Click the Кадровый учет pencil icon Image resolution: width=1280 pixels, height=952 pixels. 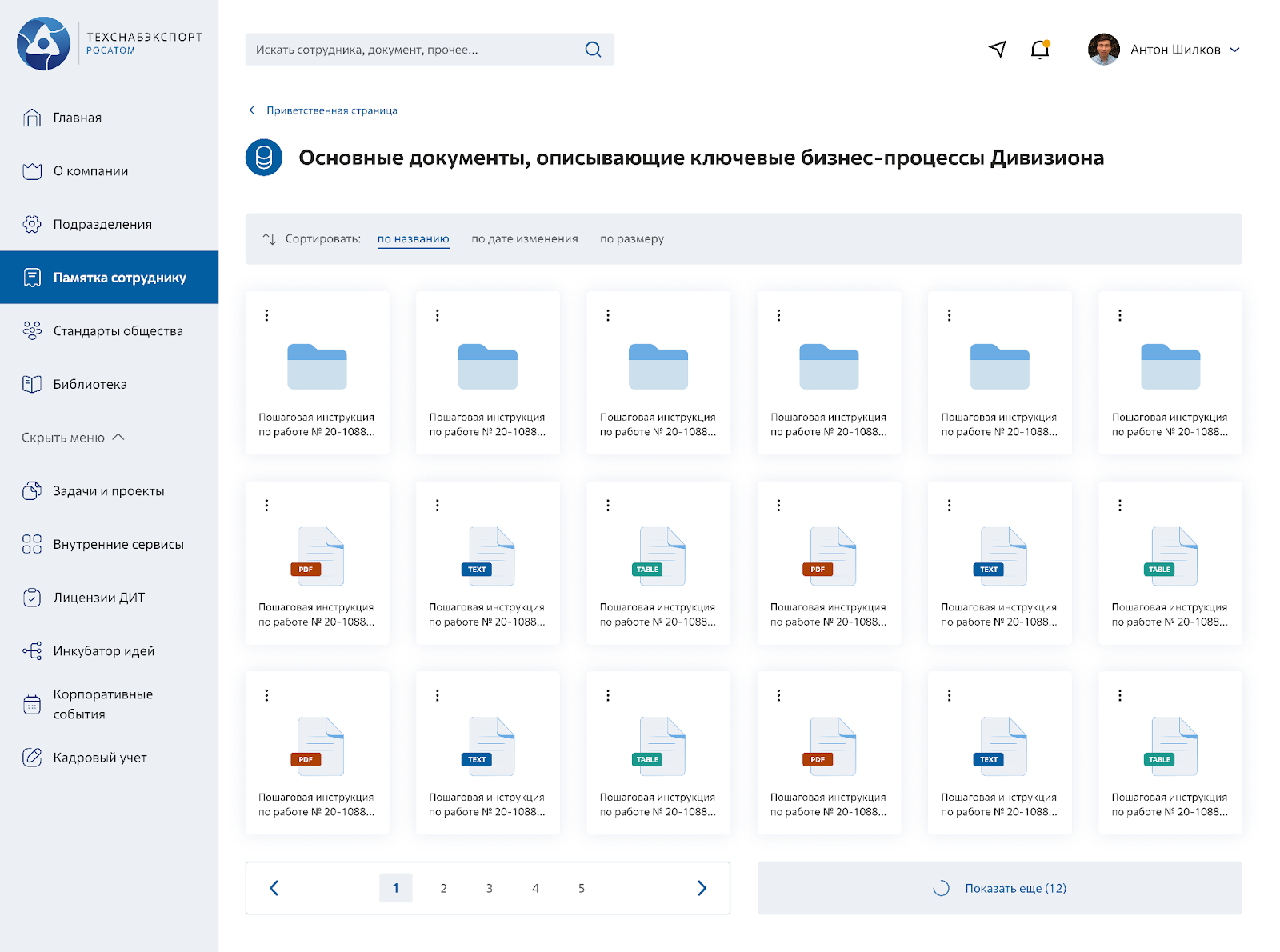32,758
